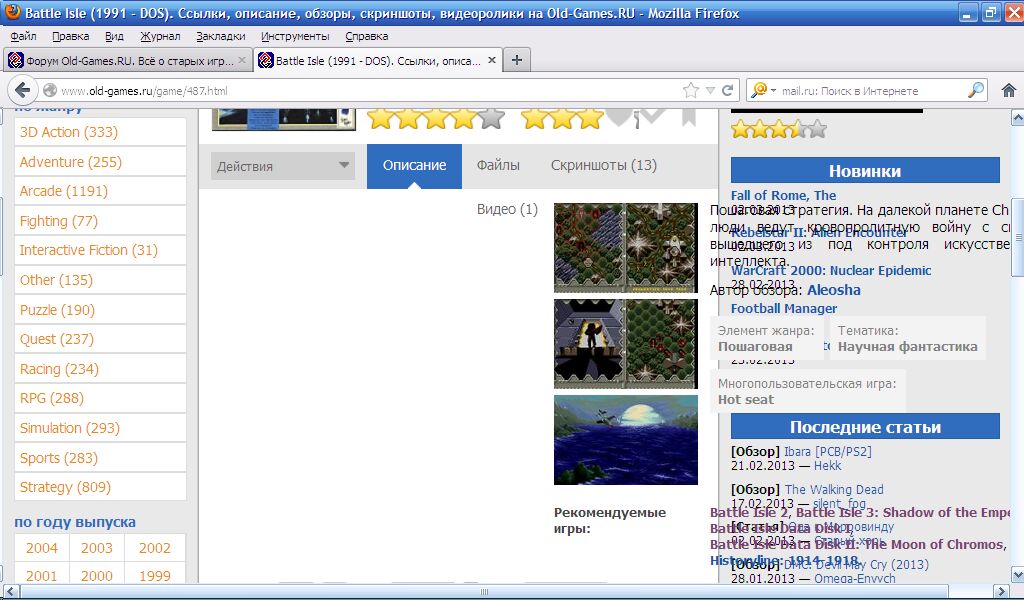The image size is (1024, 600).
Task: Open the Видео (1) tab
Action: tap(507, 209)
